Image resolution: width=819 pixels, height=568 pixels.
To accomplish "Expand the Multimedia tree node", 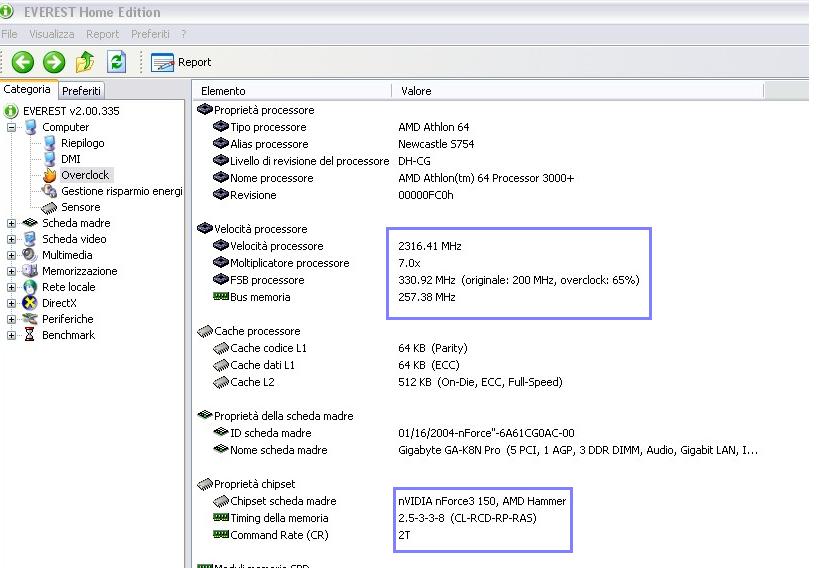I will pos(11,255).
